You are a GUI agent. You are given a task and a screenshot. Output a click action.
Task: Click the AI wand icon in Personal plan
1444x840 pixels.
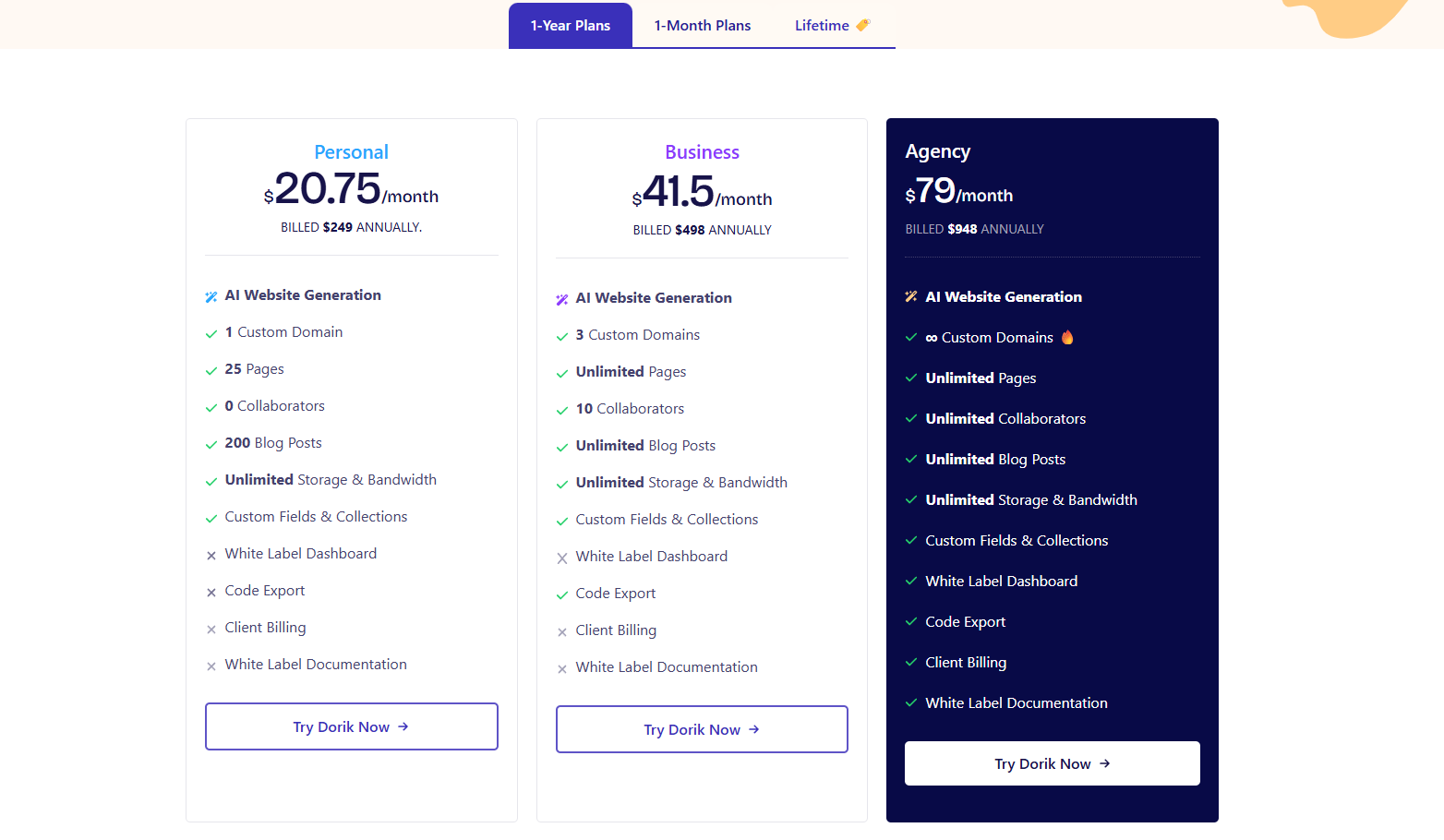211,296
